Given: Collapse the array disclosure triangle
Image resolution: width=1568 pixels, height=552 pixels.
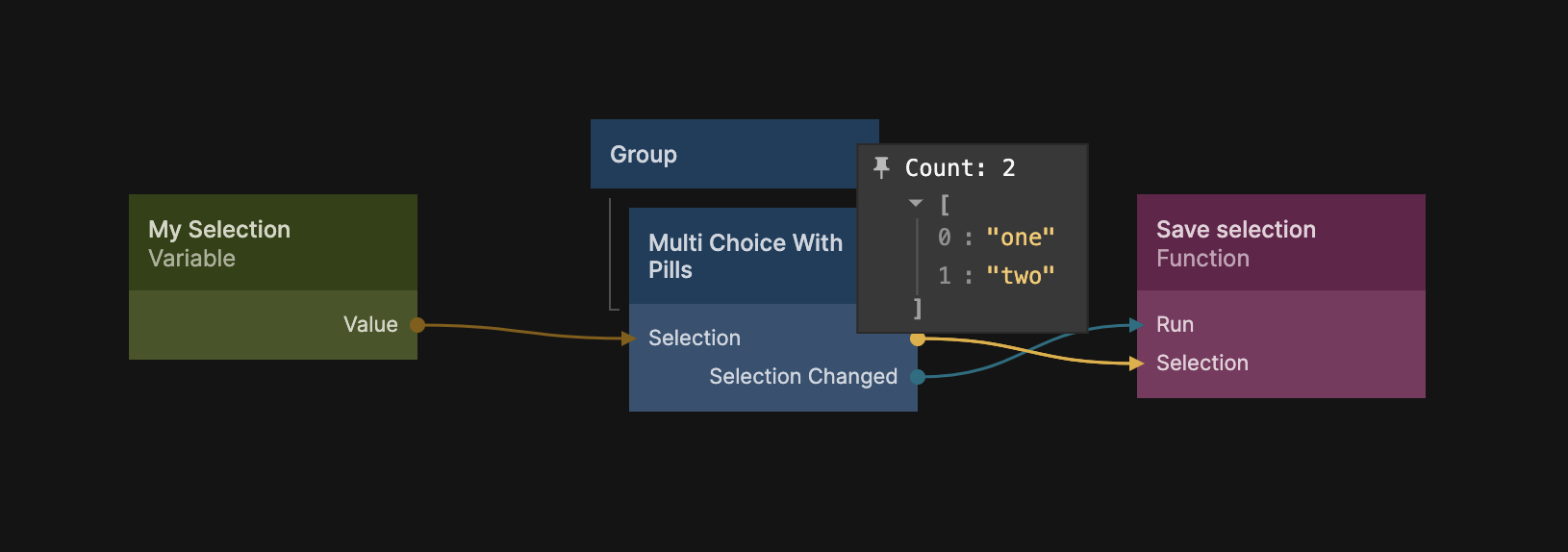Looking at the screenshot, I should click(x=916, y=204).
